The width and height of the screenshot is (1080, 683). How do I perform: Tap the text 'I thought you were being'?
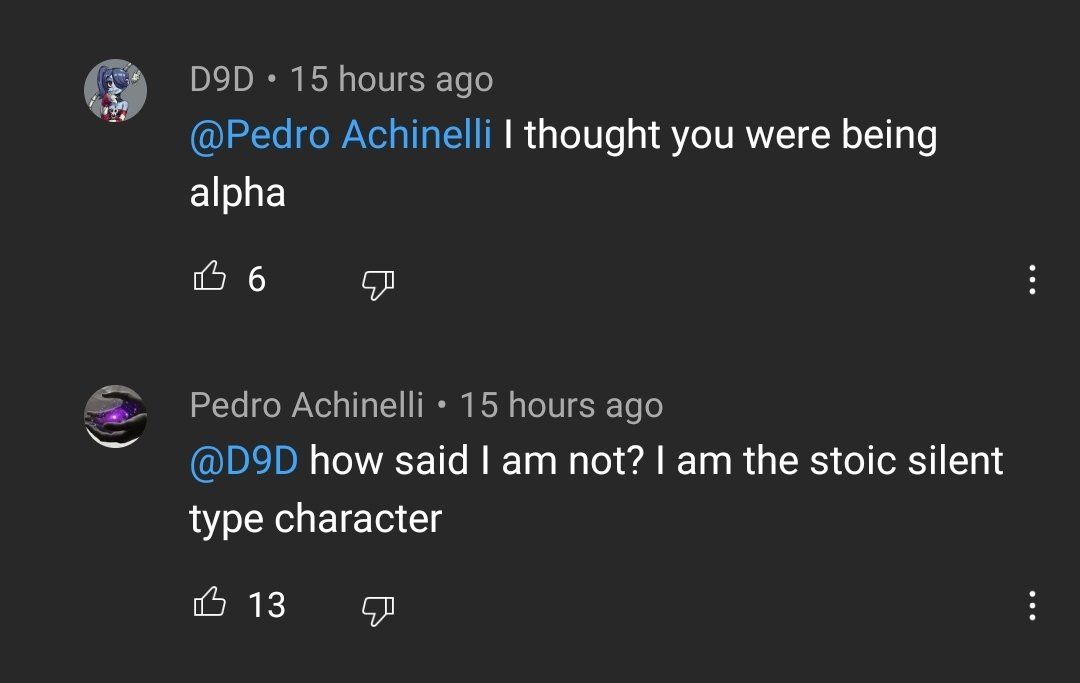pyautogui.click(x=720, y=135)
